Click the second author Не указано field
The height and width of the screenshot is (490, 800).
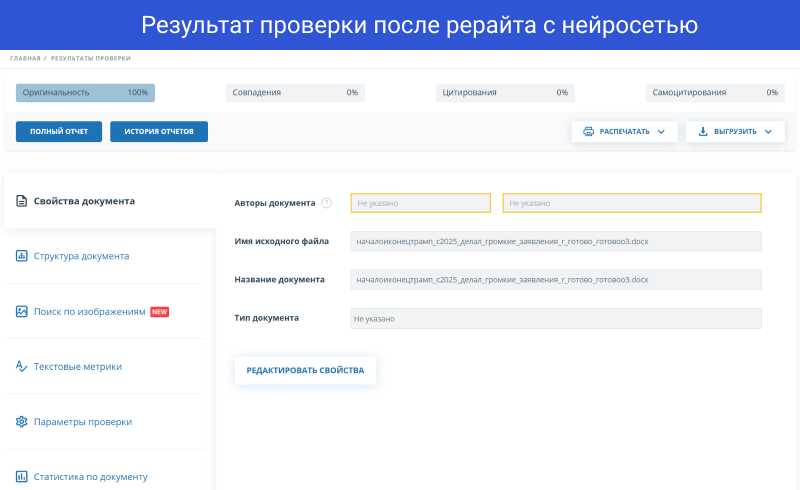[x=632, y=203]
